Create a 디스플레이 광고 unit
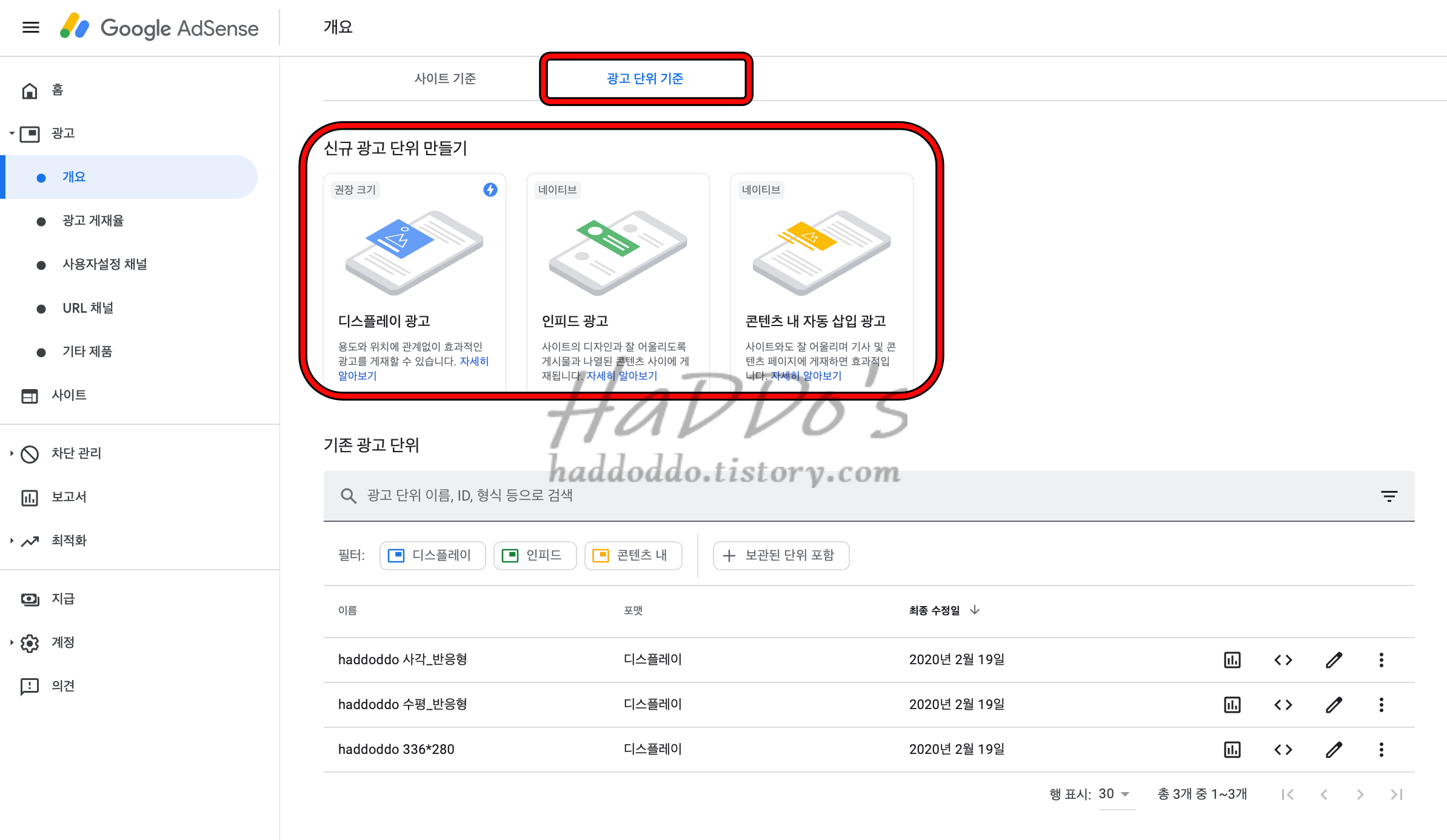Image resolution: width=1447 pixels, height=840 pixels. coord(415,282)
